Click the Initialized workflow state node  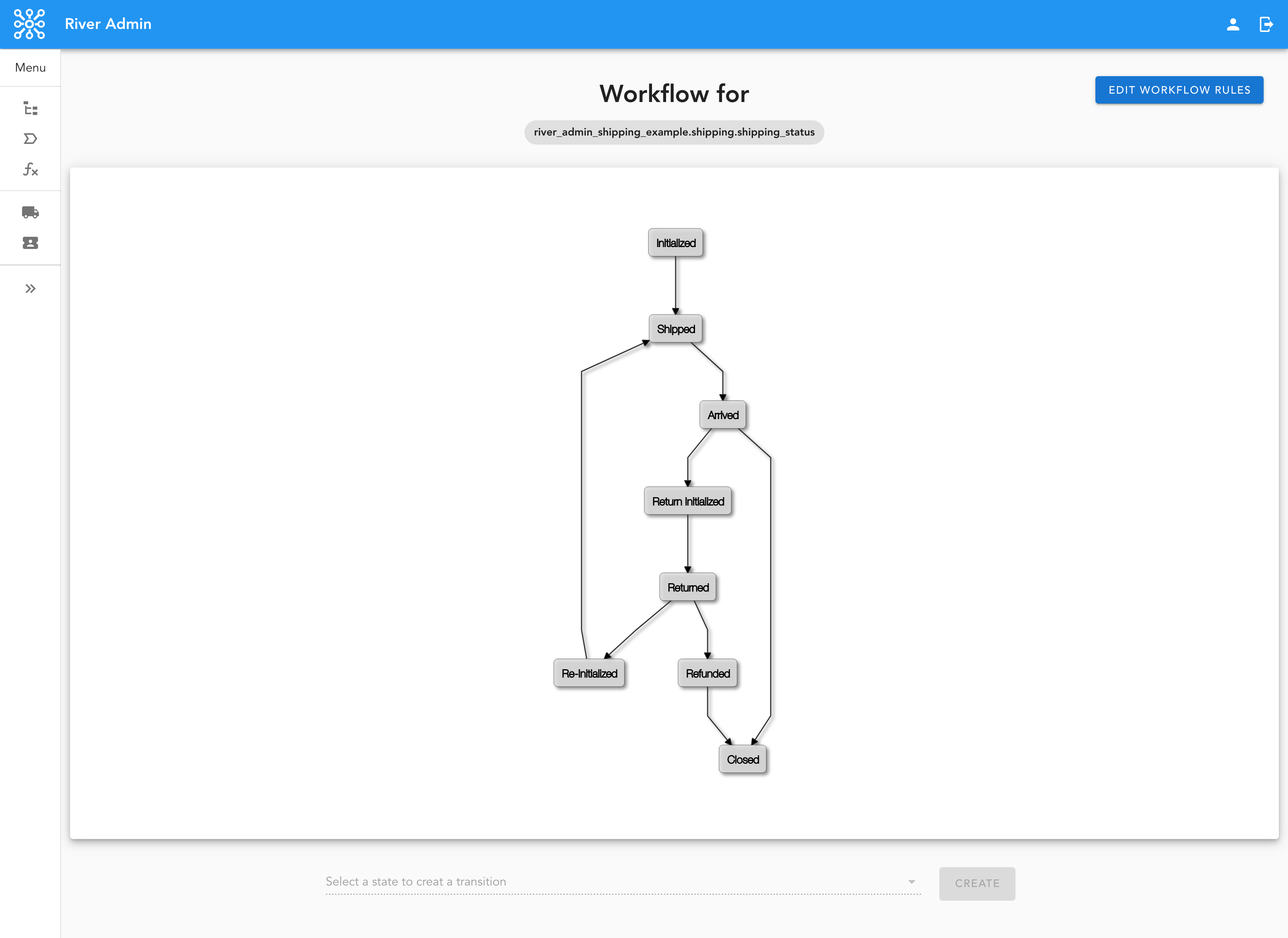coord(675,242)
